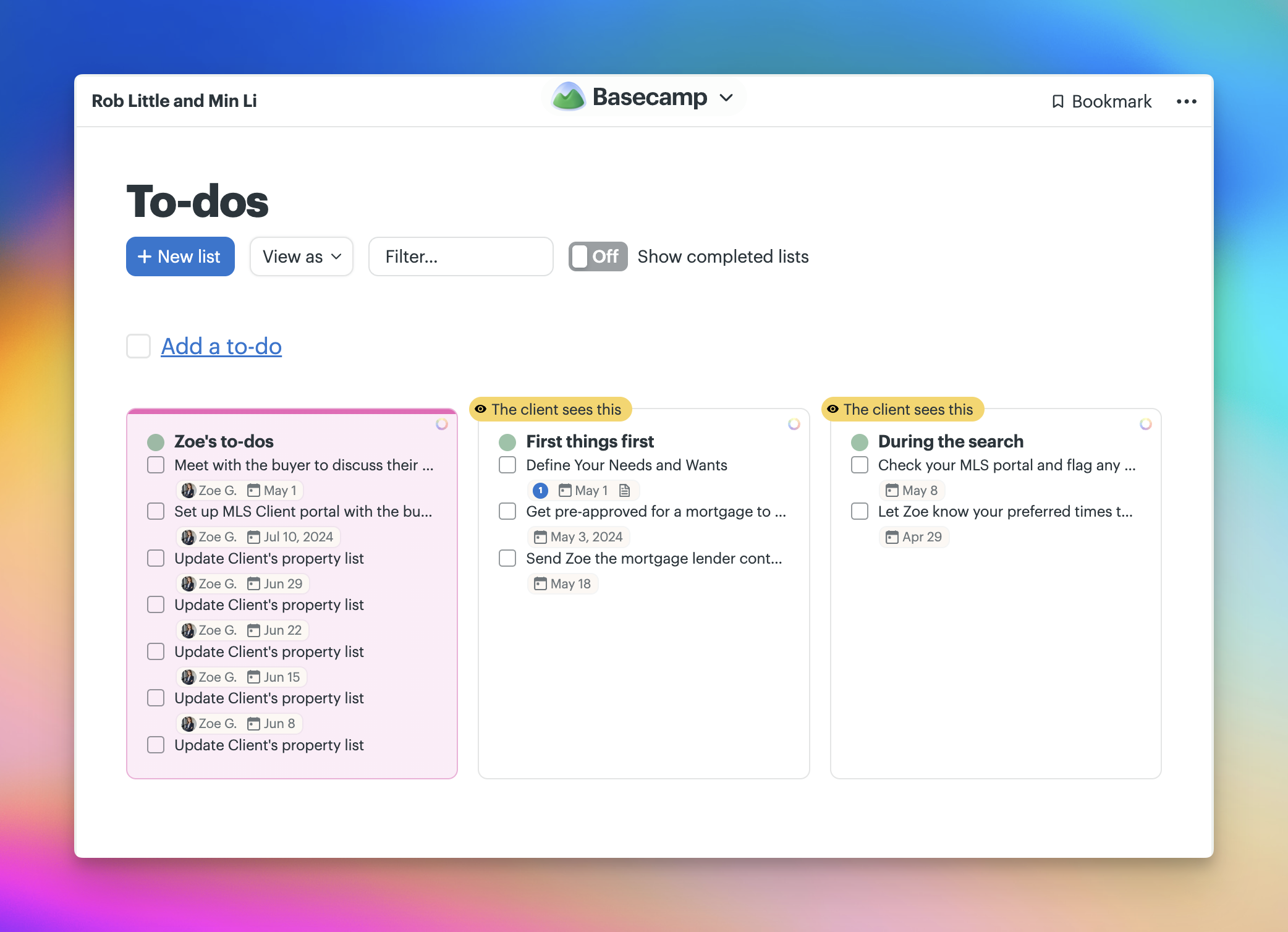
Task: Click calendar icon beside May 8
Action: click(x=892, y=491)
